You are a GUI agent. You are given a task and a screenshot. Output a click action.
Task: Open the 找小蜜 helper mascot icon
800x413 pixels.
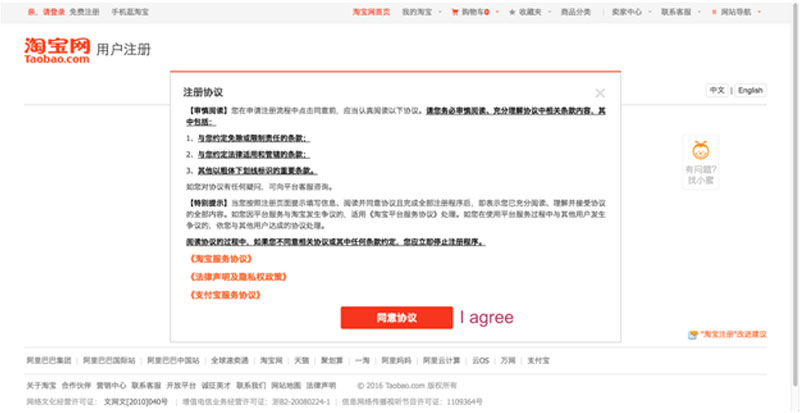700,150
